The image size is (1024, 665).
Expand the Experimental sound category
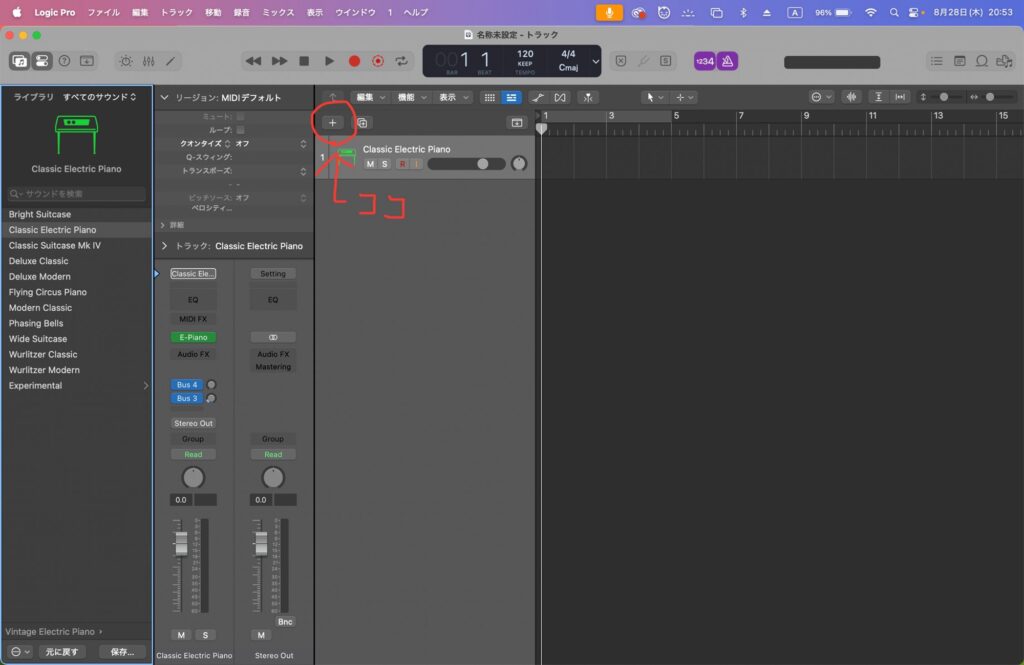click(x=145, y=385)
